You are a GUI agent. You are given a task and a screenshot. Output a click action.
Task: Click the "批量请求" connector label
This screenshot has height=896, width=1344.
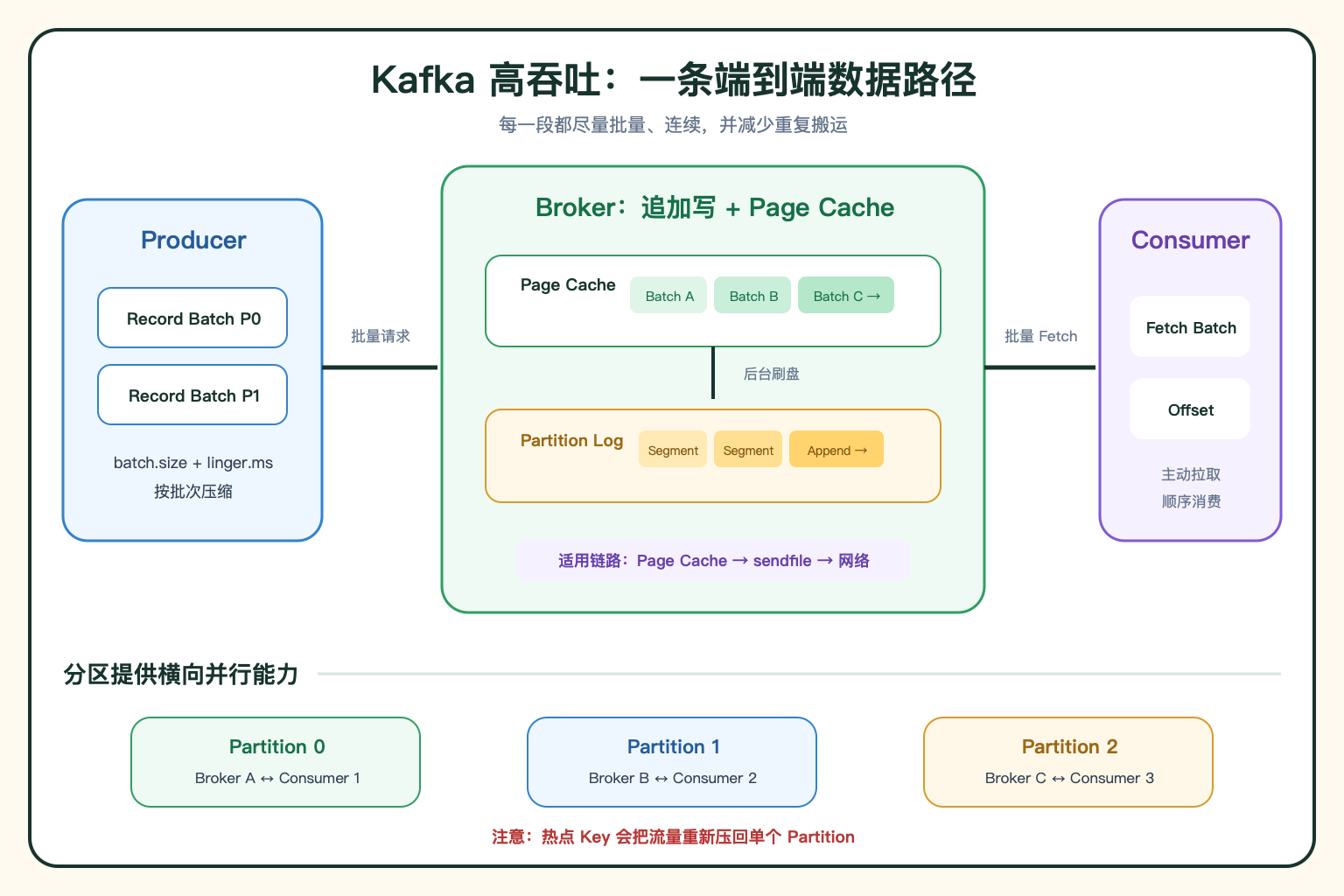click(x=381, y=336)
